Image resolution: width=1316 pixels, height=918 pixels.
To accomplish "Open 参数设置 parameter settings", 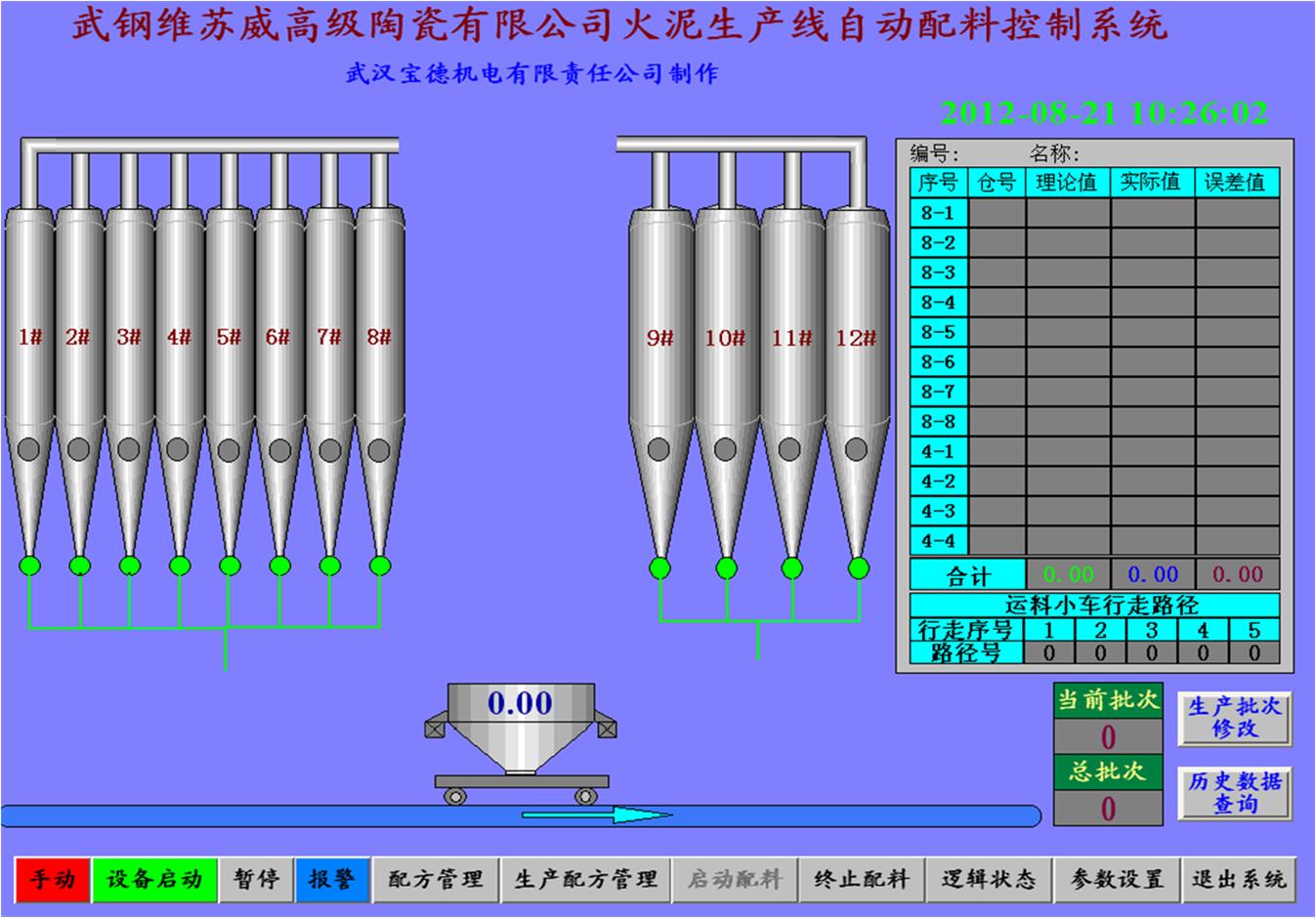I will (x=1117, y=879).
